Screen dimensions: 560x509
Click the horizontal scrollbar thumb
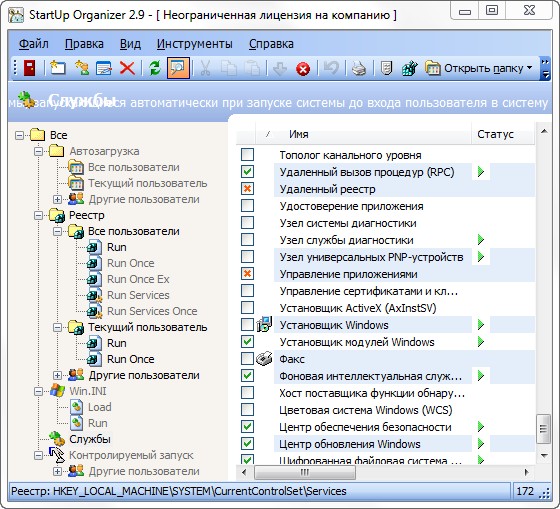305,472
